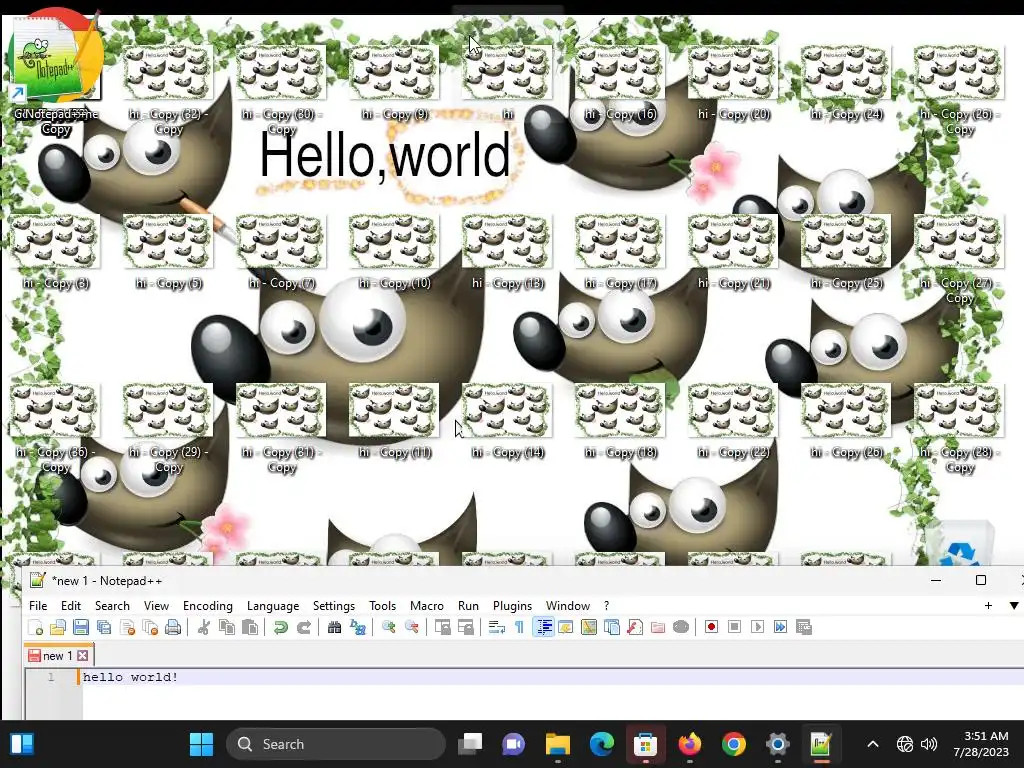Toggle synchronized horizontal scrolling
This screenshot has width=1024, height=768.
tap(466, 628)
